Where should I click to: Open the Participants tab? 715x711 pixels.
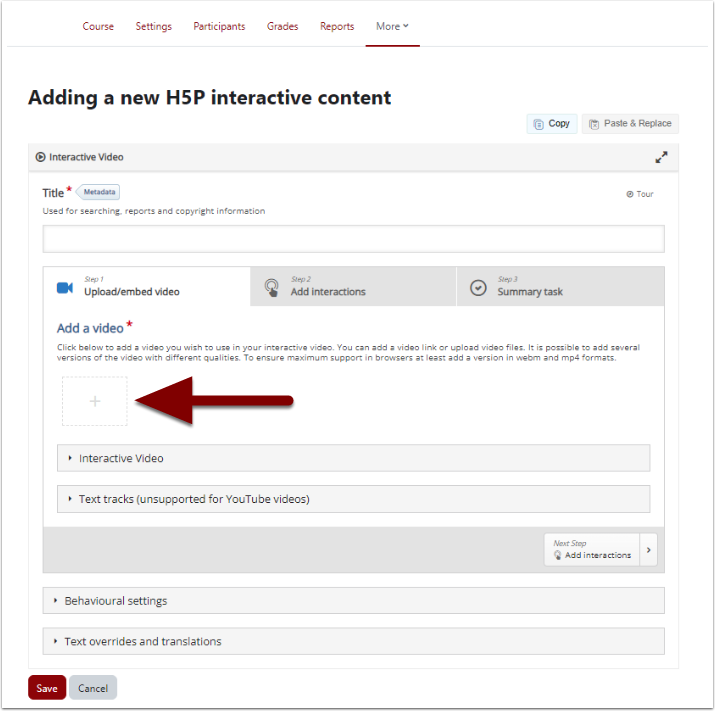tap(219, 26)
